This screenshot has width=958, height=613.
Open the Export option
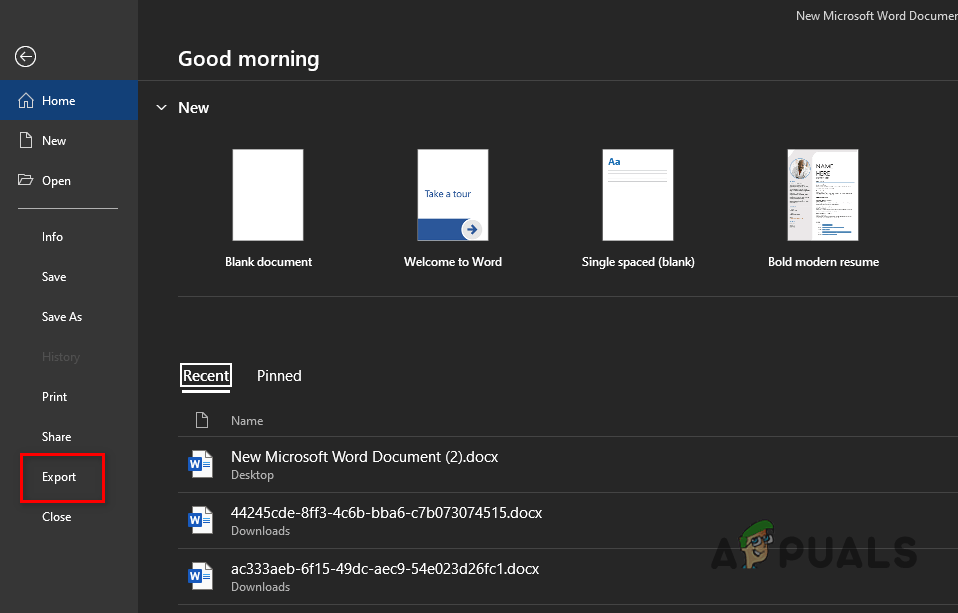click(61, 477)
